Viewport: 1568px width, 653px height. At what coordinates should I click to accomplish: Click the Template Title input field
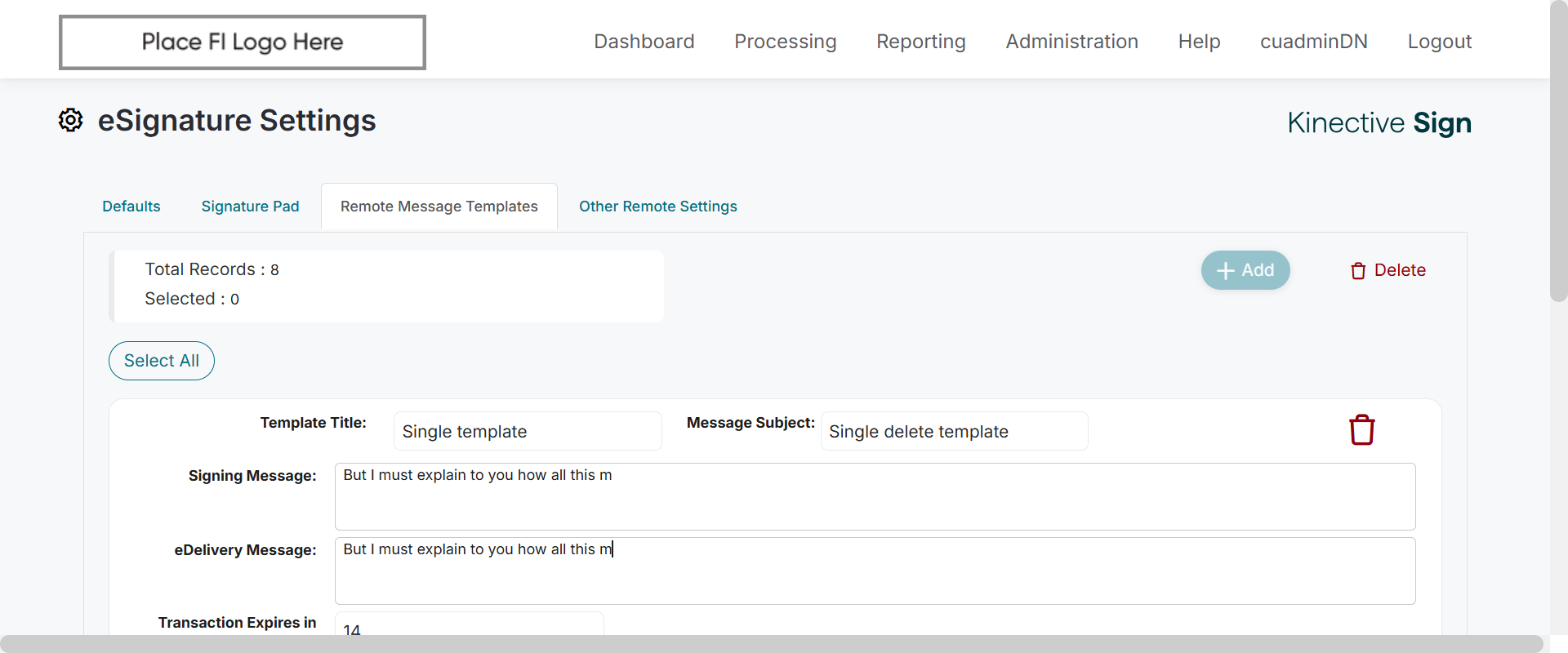[x=528, y=431]
